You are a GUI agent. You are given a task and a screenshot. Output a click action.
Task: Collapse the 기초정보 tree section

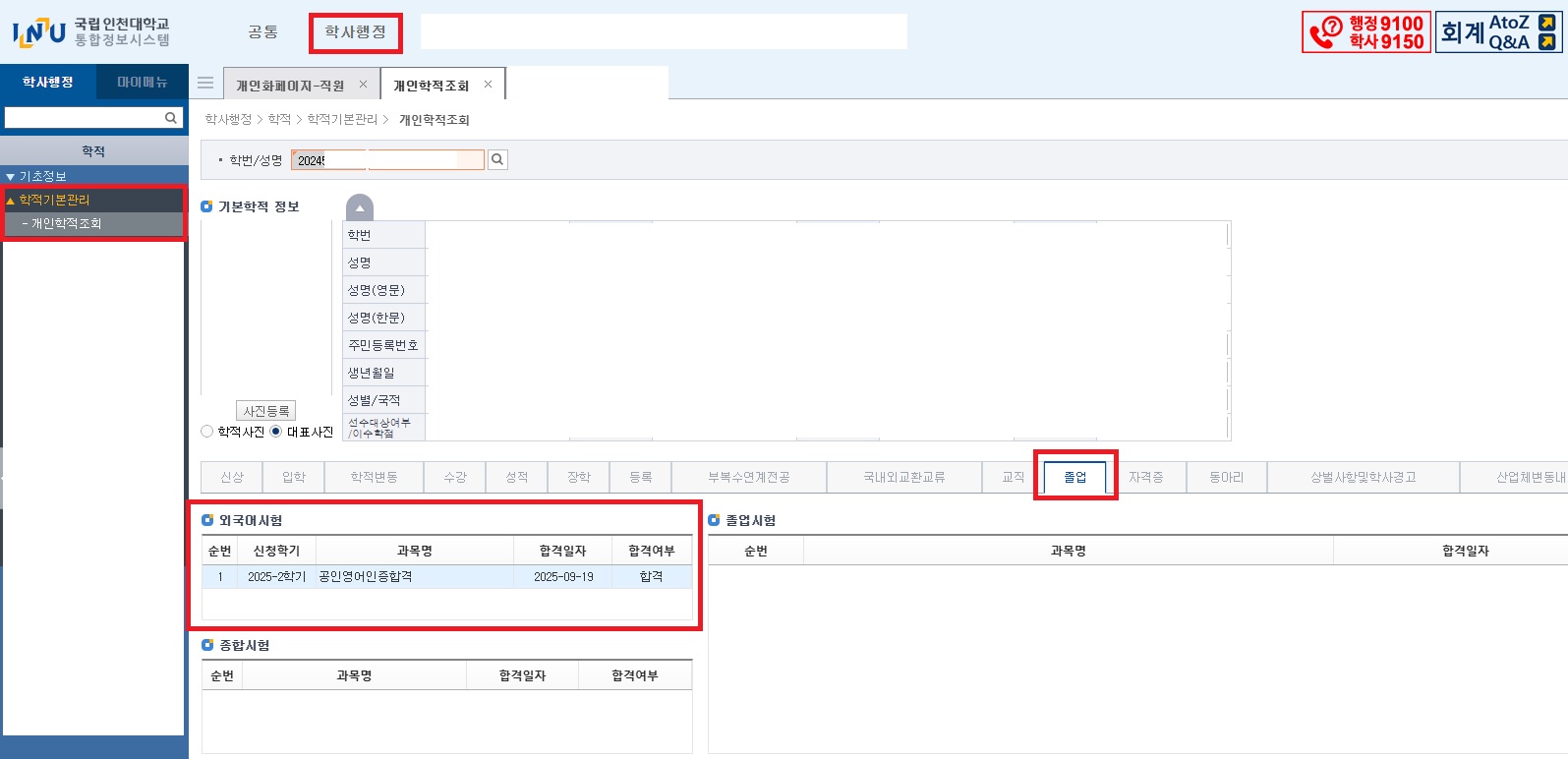pos(11,177)
